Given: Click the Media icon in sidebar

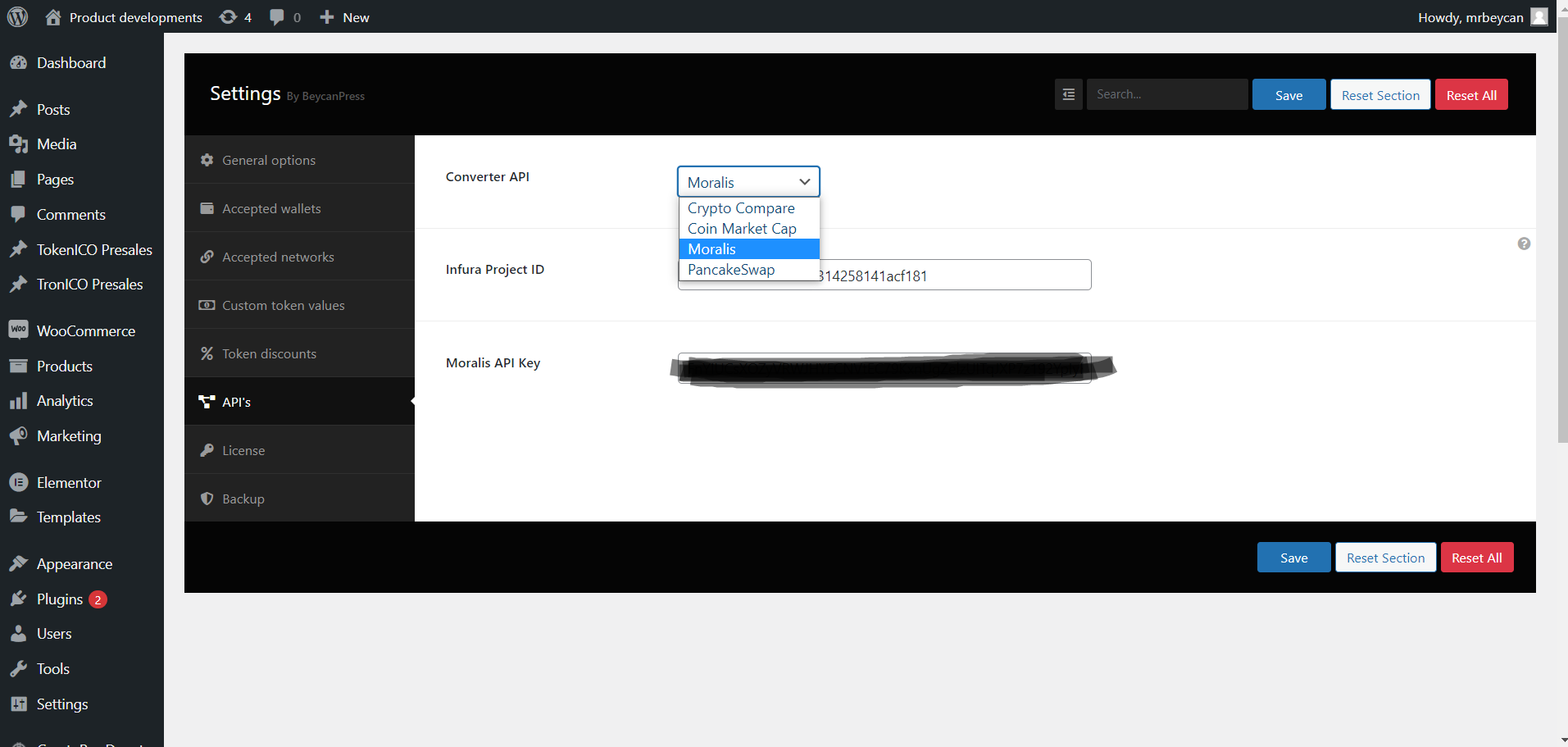Looking at the screenshot, I should [x=18, y=144].
